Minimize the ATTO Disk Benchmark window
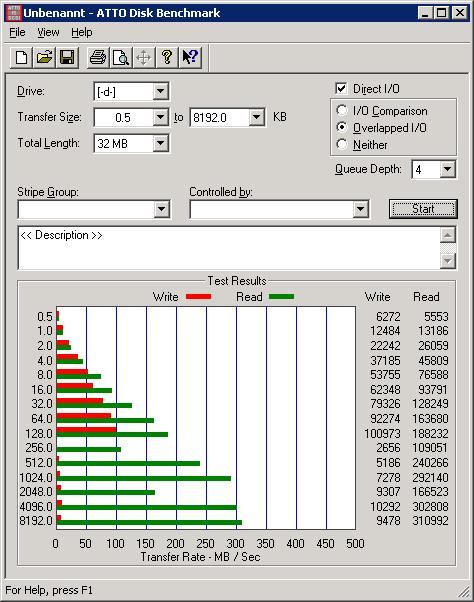This screenshot has height=602, width=474. [424, 13]
